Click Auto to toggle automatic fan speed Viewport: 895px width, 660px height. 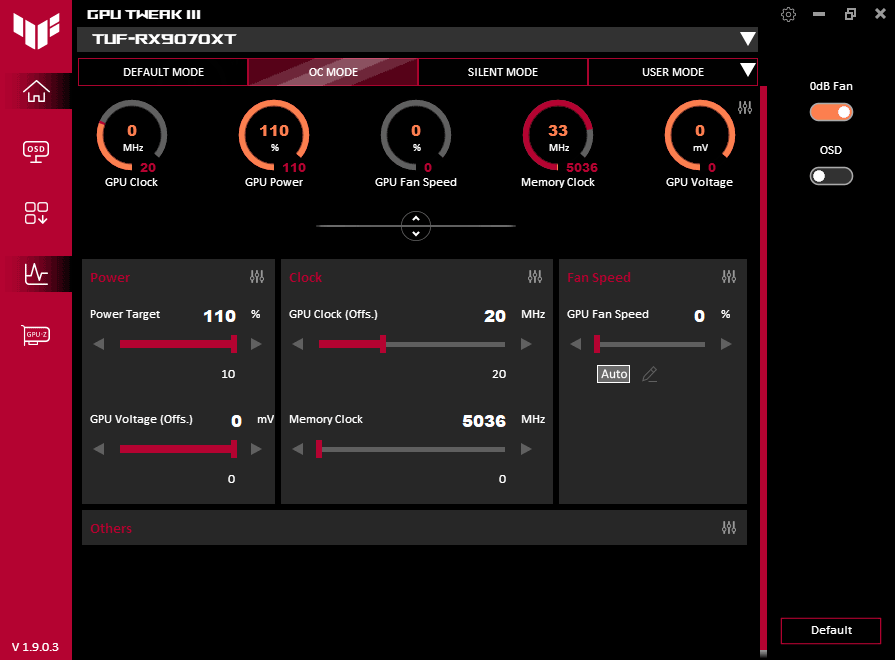point(613,373)
